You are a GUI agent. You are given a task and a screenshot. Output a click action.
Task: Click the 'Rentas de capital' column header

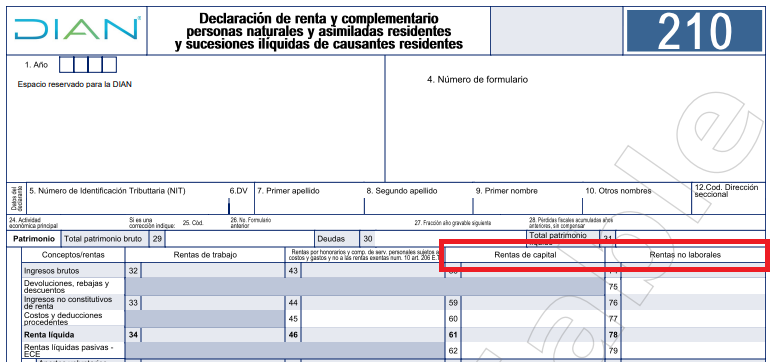526,254
